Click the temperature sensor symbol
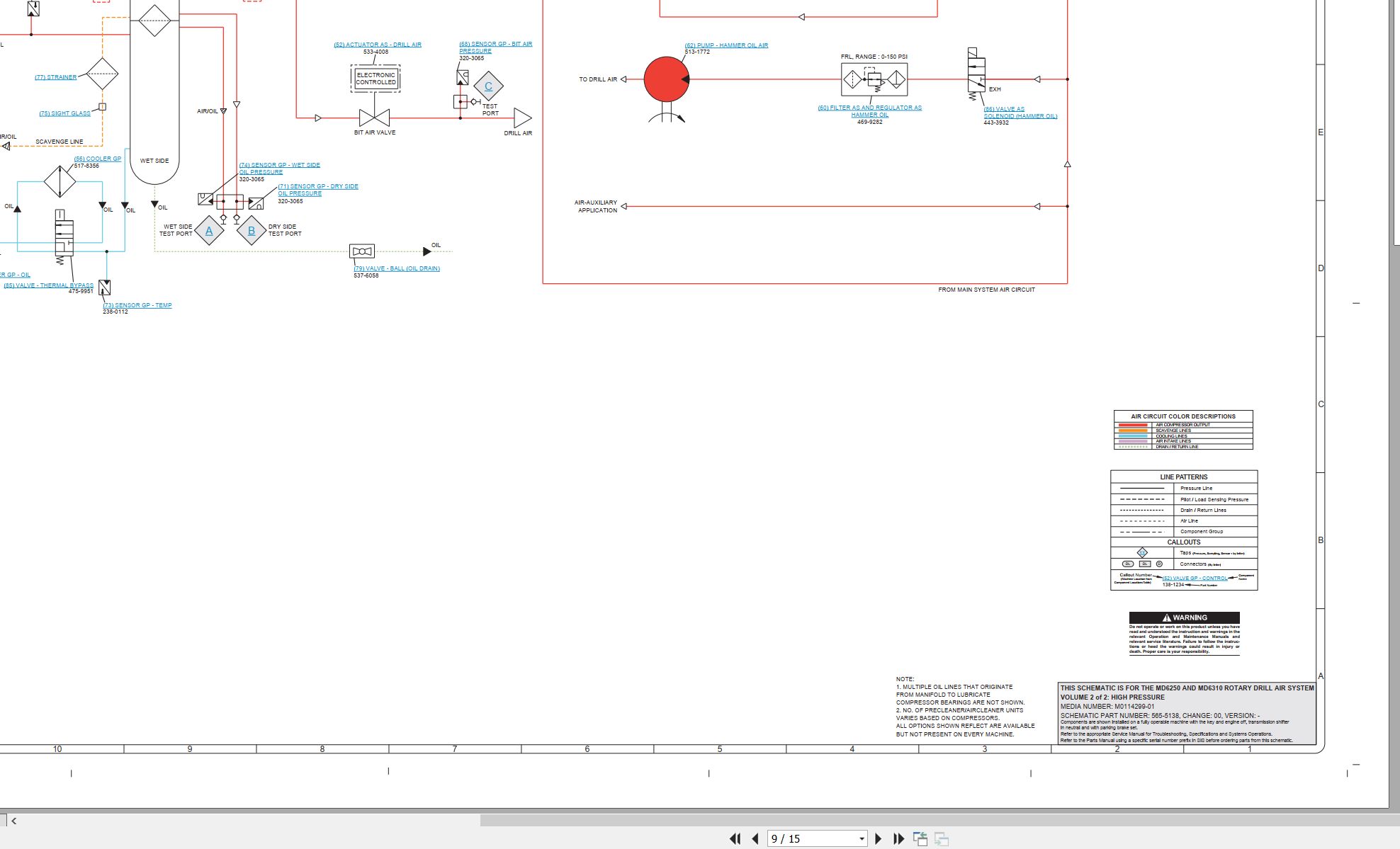 coord(105,287)
